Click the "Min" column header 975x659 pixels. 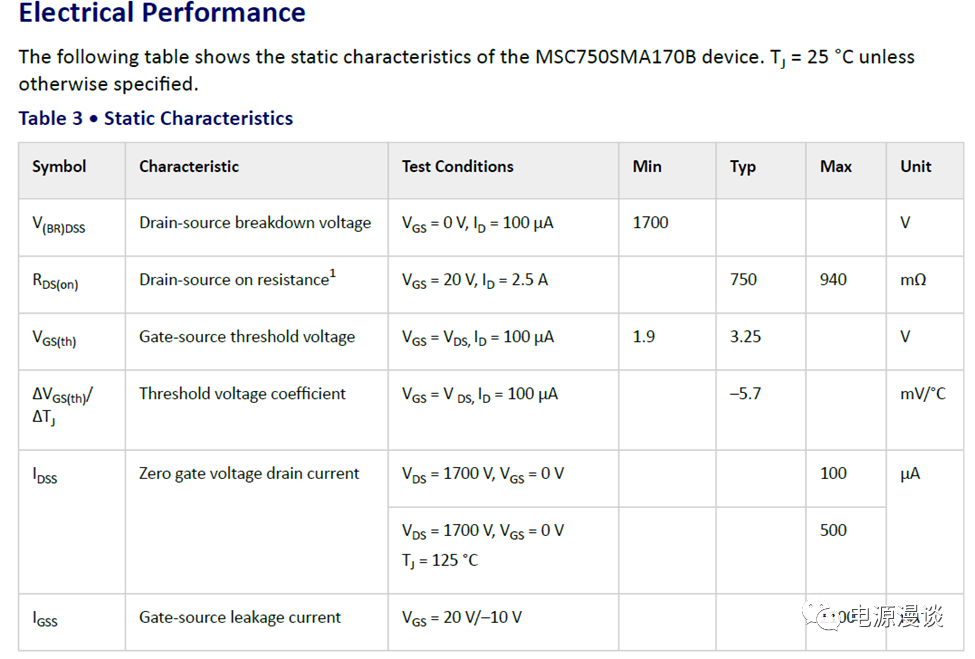(x=647, y=167)
